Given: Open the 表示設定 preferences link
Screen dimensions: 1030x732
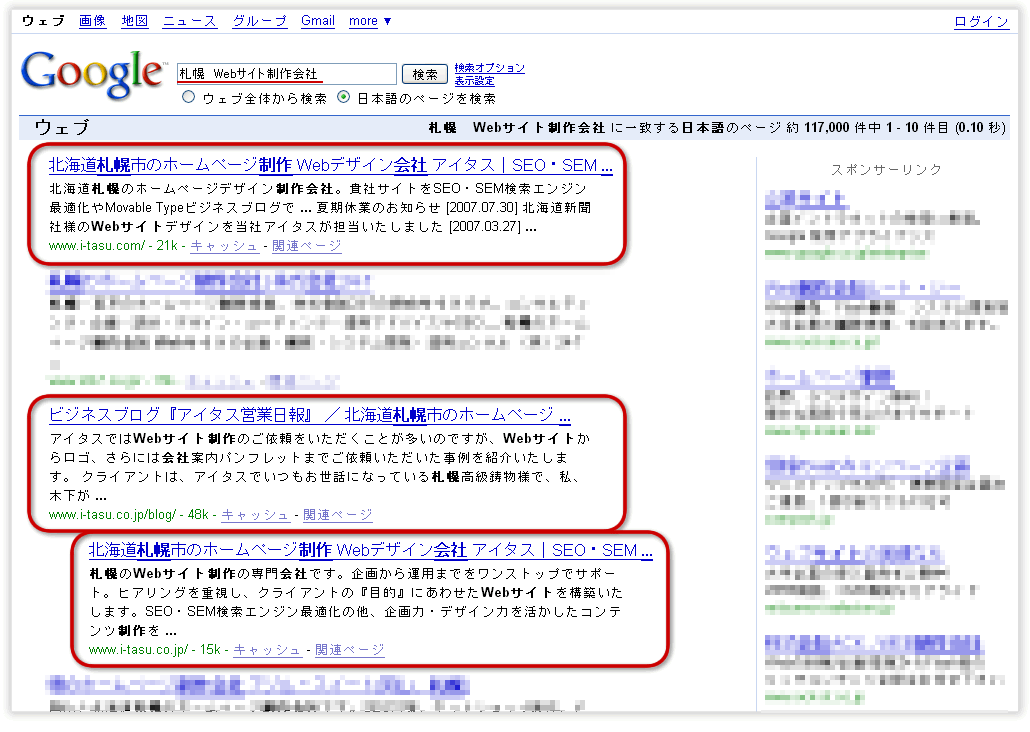Looking at the screenshot, I should [474, 81].
